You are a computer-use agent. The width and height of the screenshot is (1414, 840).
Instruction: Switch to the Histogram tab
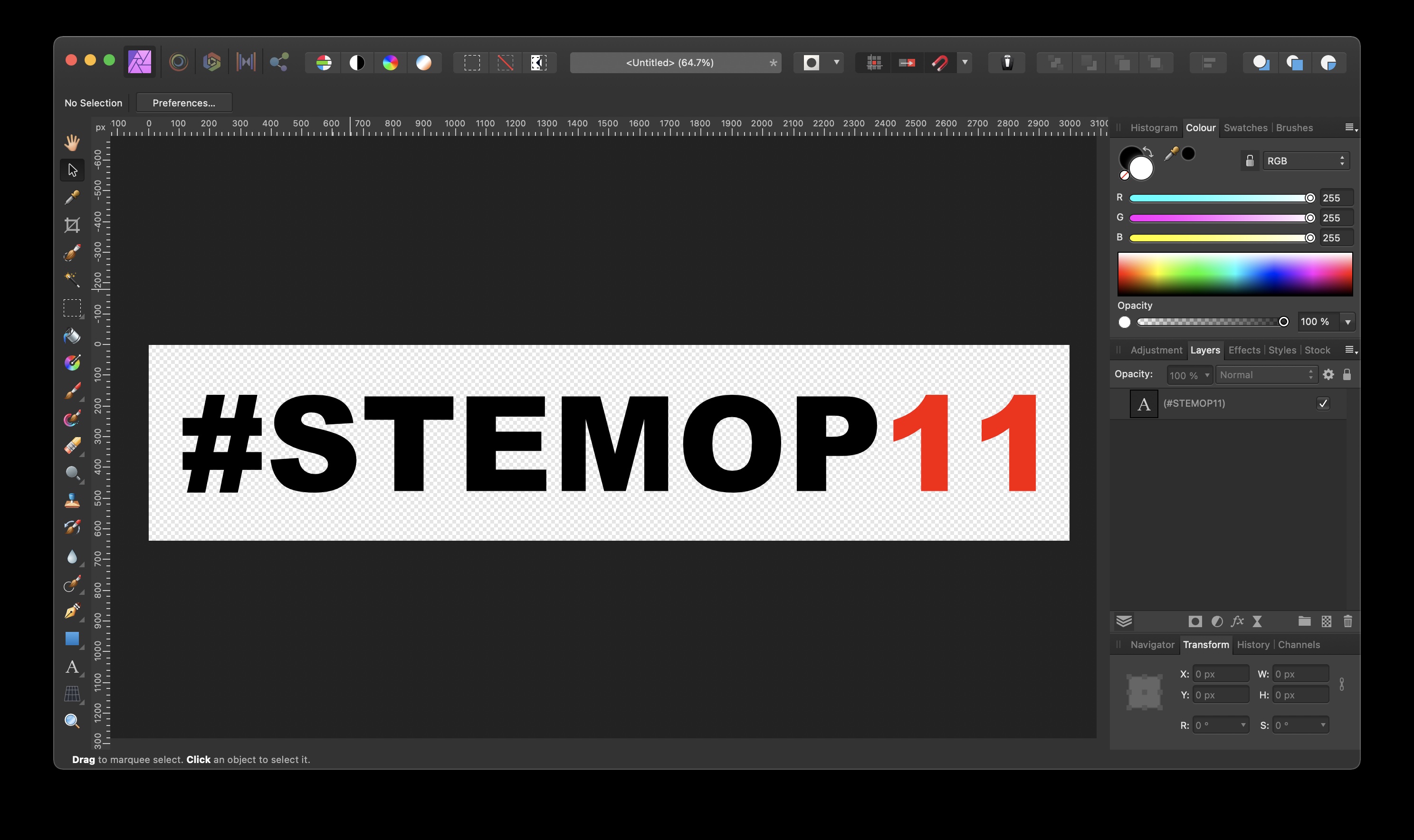pyautogui.click(x=1154, y=128)
